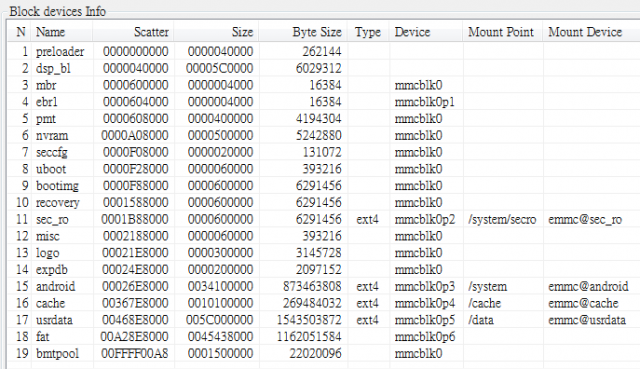The width and height of the screenshot is (640, 369).
Task: Click the Size column header
Action: tap(242, 32)
